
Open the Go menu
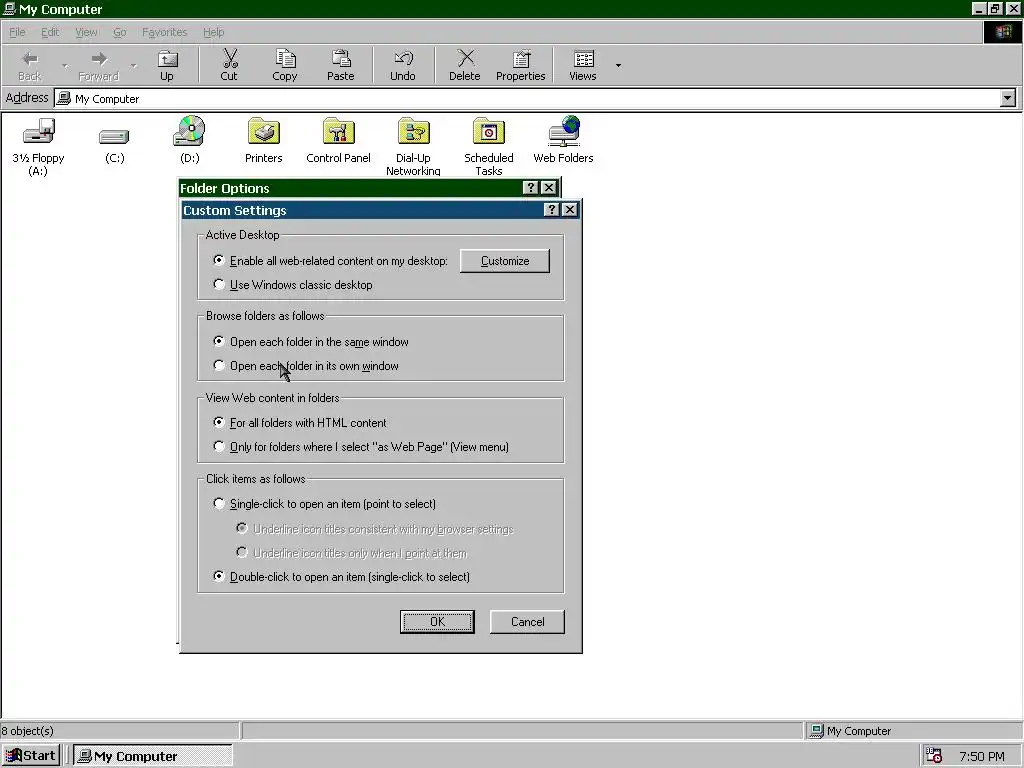click(120, 32)
